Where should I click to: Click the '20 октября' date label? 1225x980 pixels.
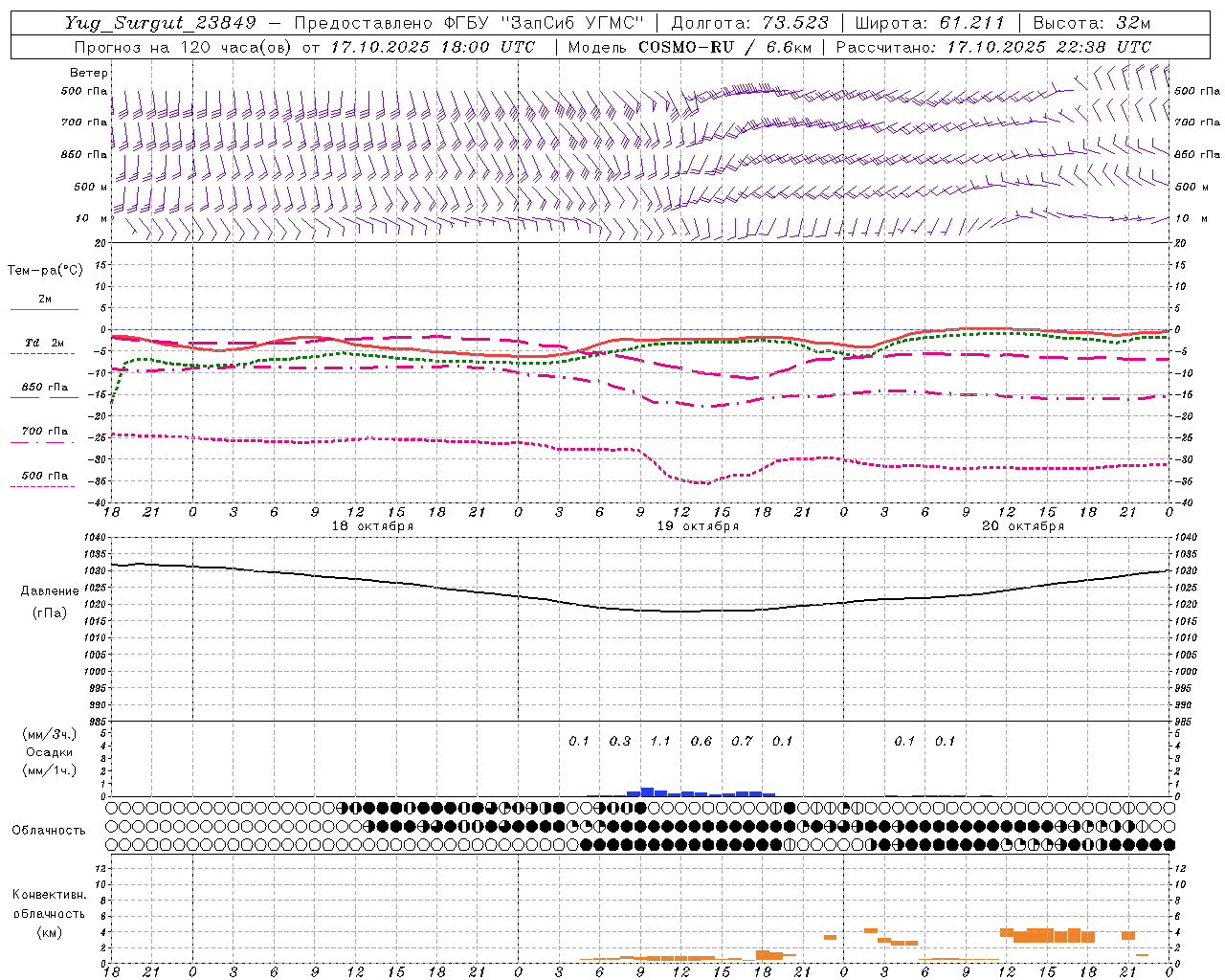pos(1023,526)
